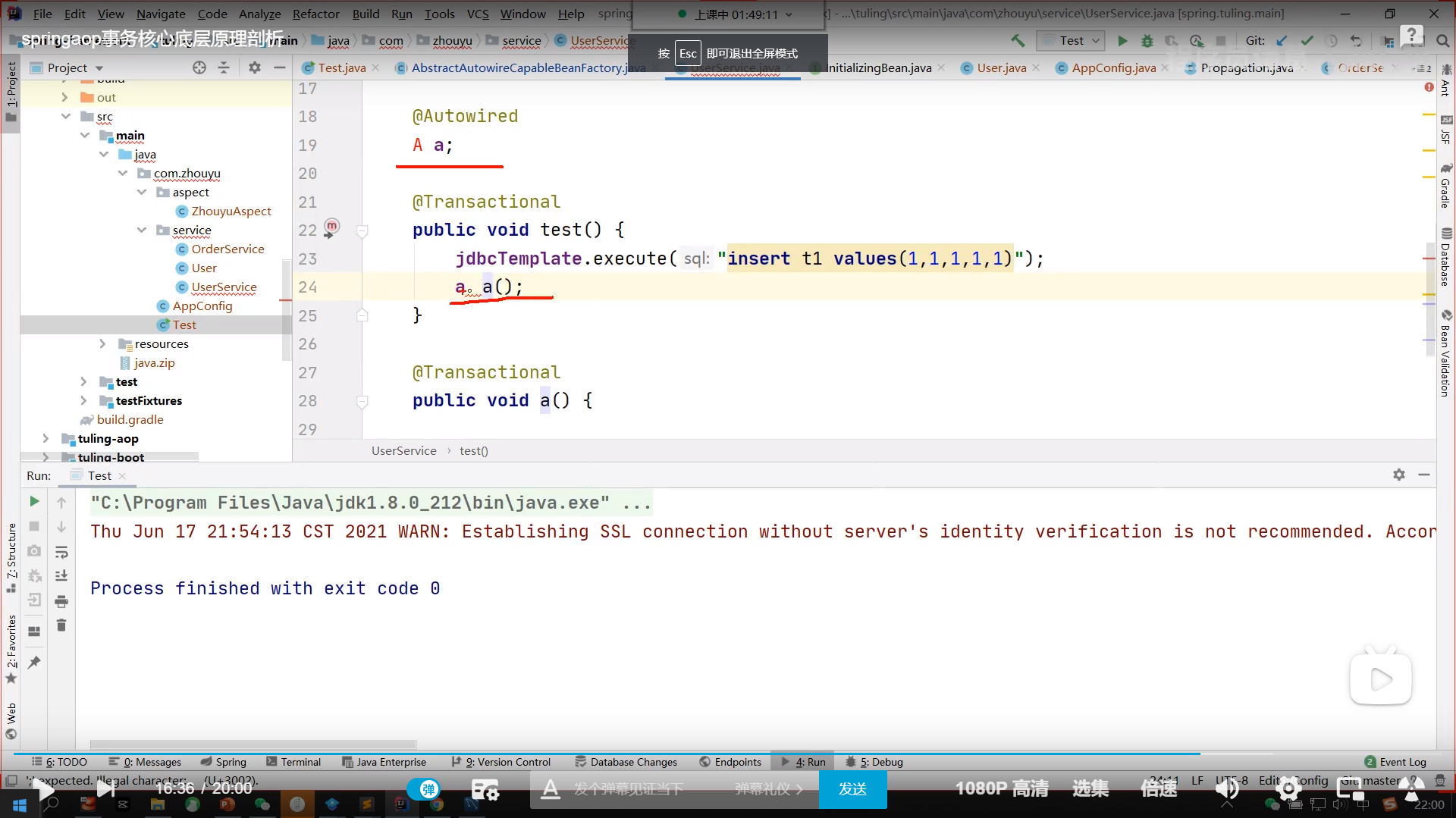
Task: Open the Navigate menu
Action: 161,14
